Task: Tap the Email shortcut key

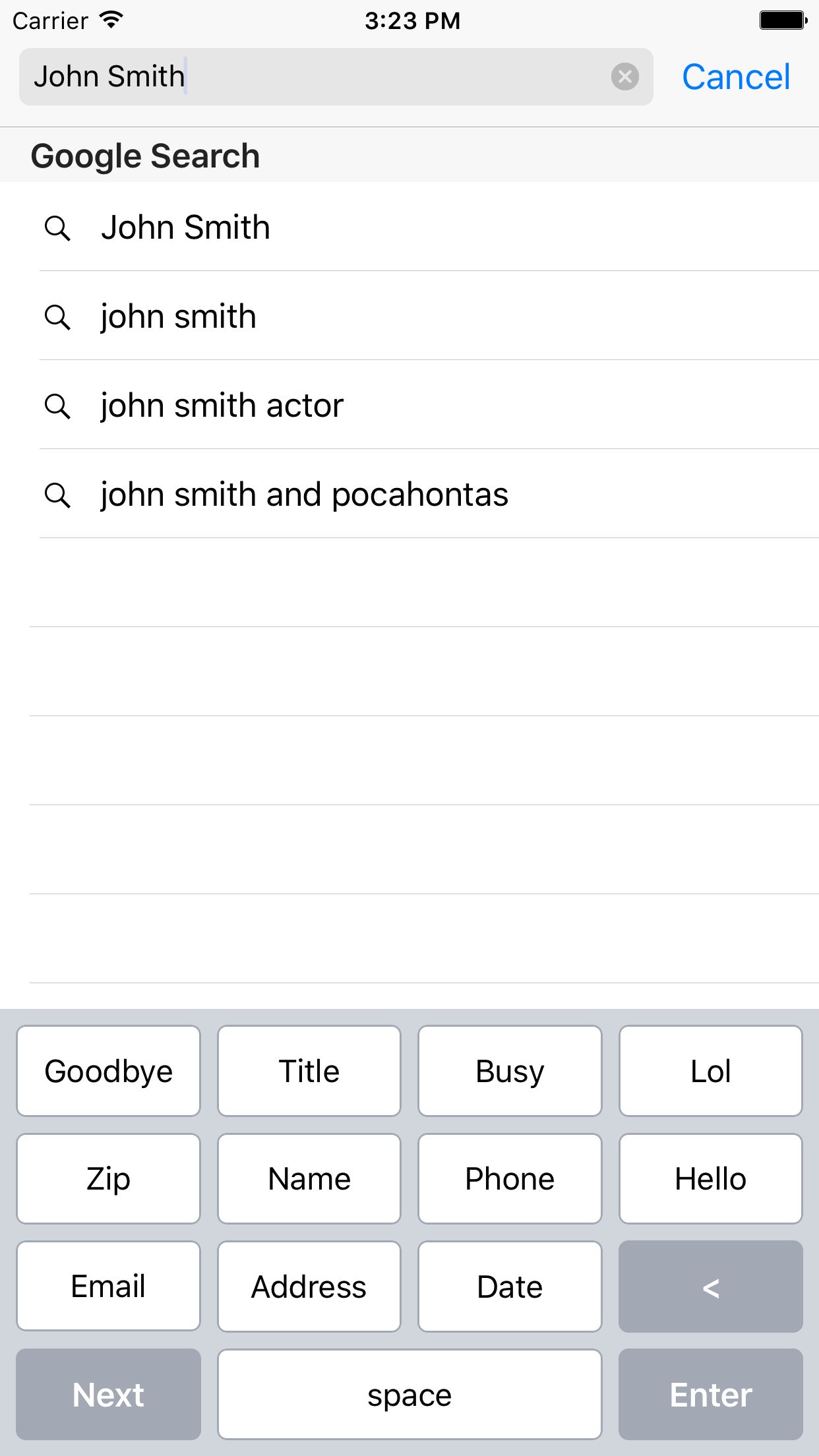Action: coord(108,1287)
